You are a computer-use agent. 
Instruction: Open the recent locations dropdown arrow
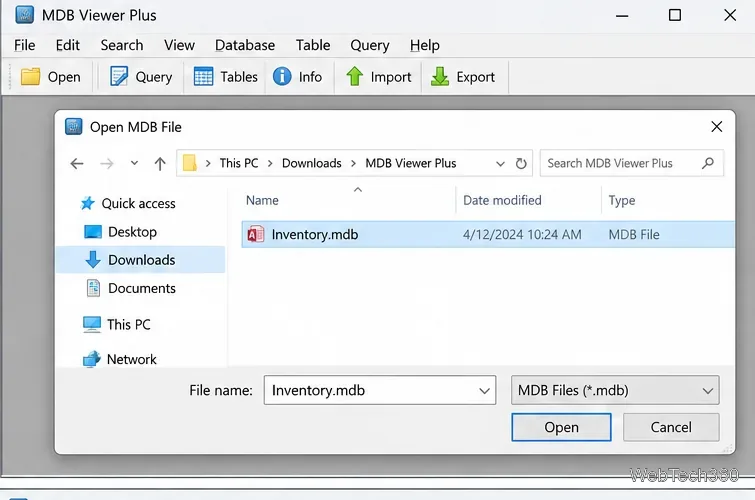(x=134, y=163)
